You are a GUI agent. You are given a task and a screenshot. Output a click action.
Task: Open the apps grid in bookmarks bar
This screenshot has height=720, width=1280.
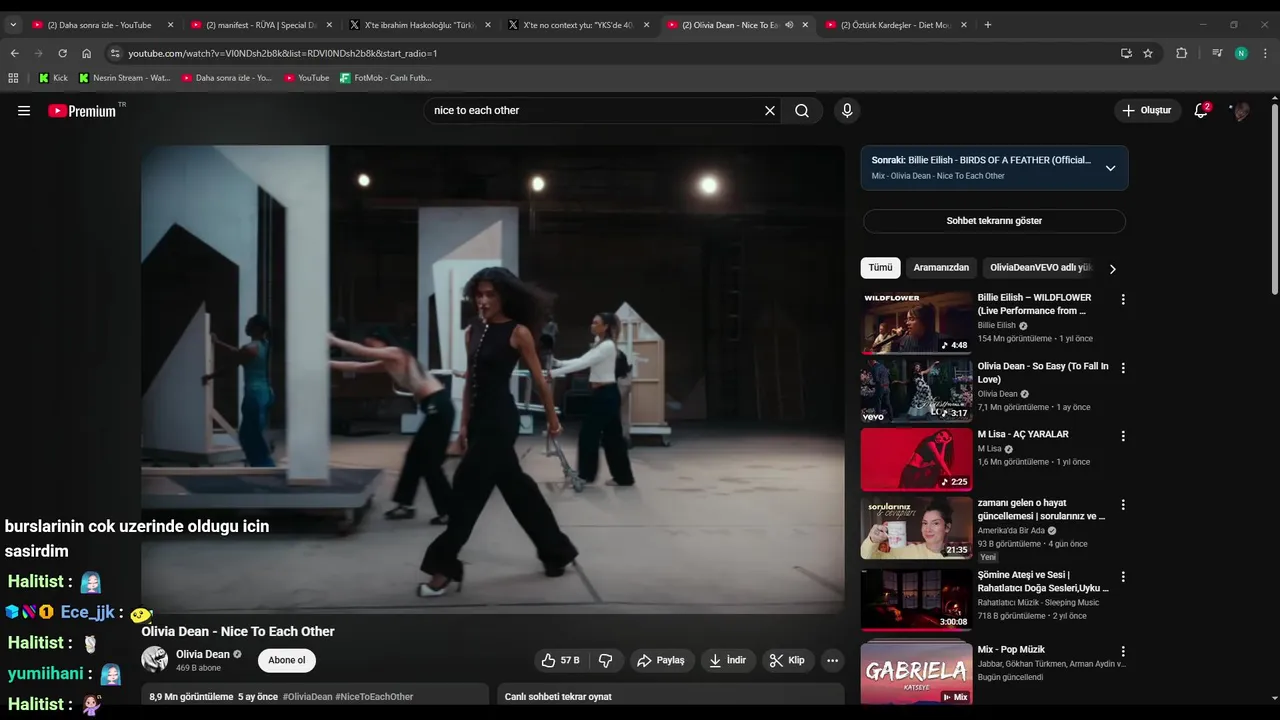coord(13,77)
